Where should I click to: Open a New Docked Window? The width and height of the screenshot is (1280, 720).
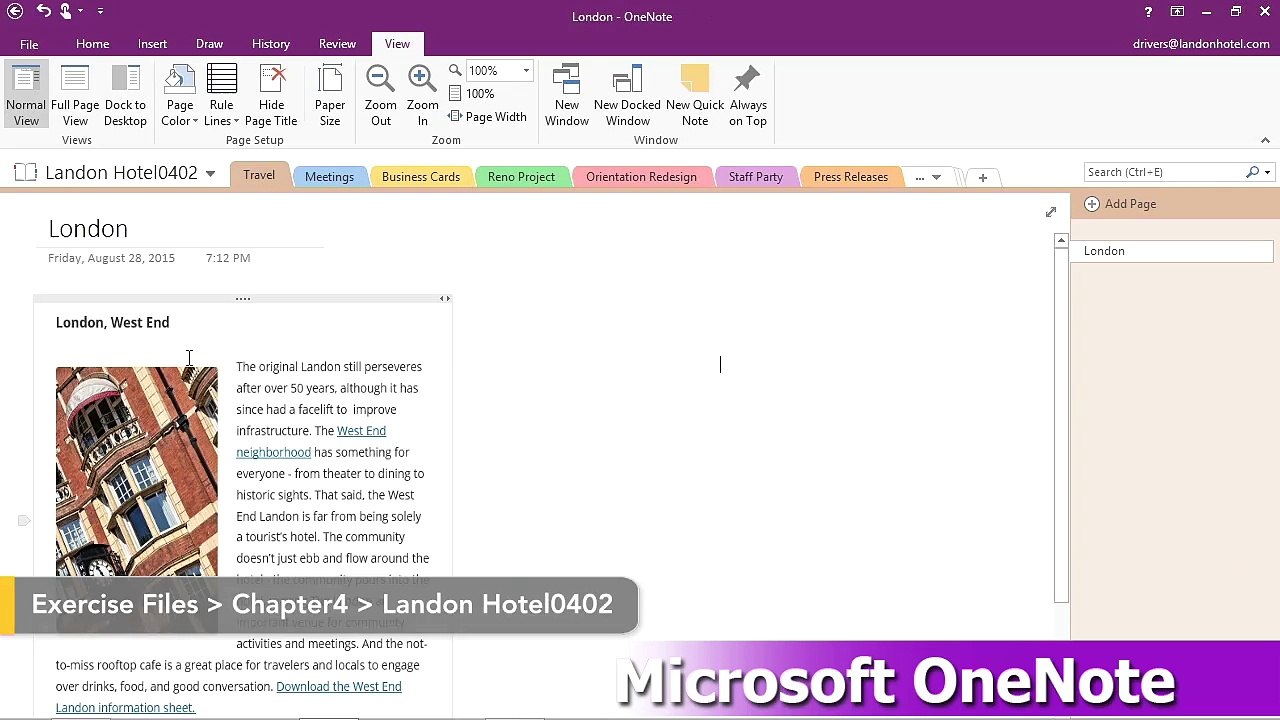tap(627, 97)
